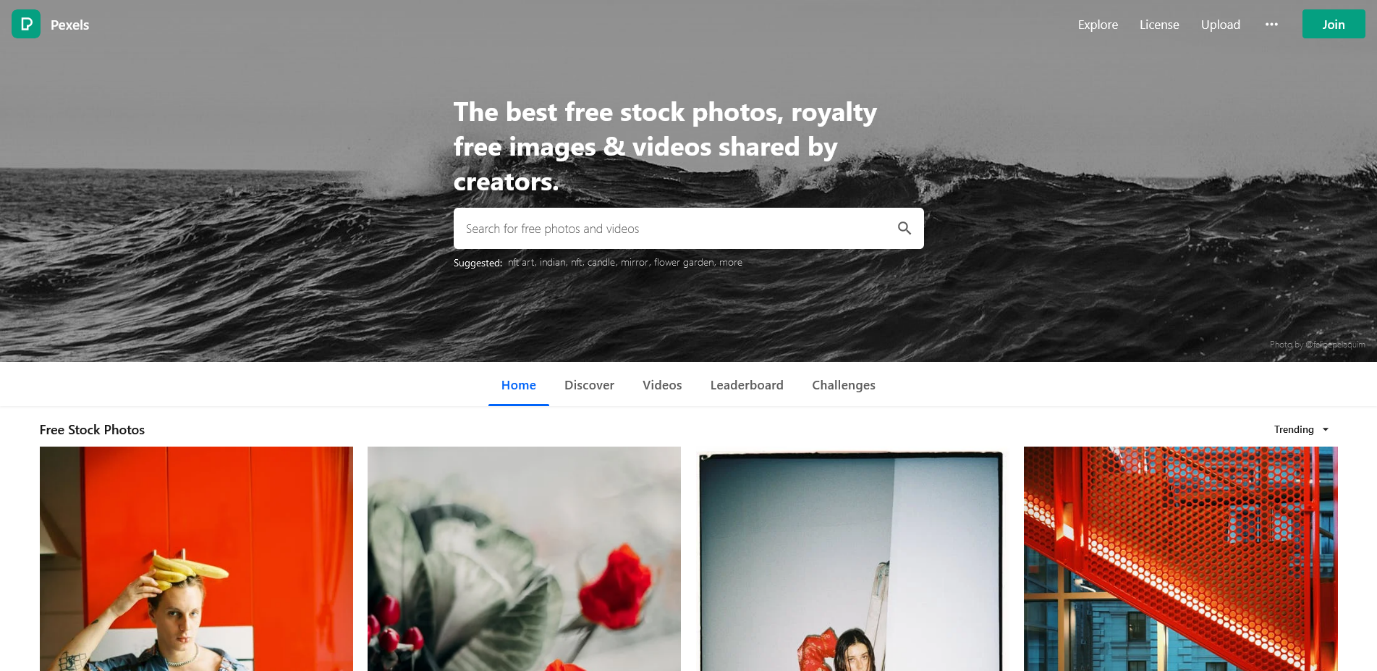This screenshot has height=671, width=1377.
Task: Go to the Leaderboard tab
Action: click(x=747, y=385)
